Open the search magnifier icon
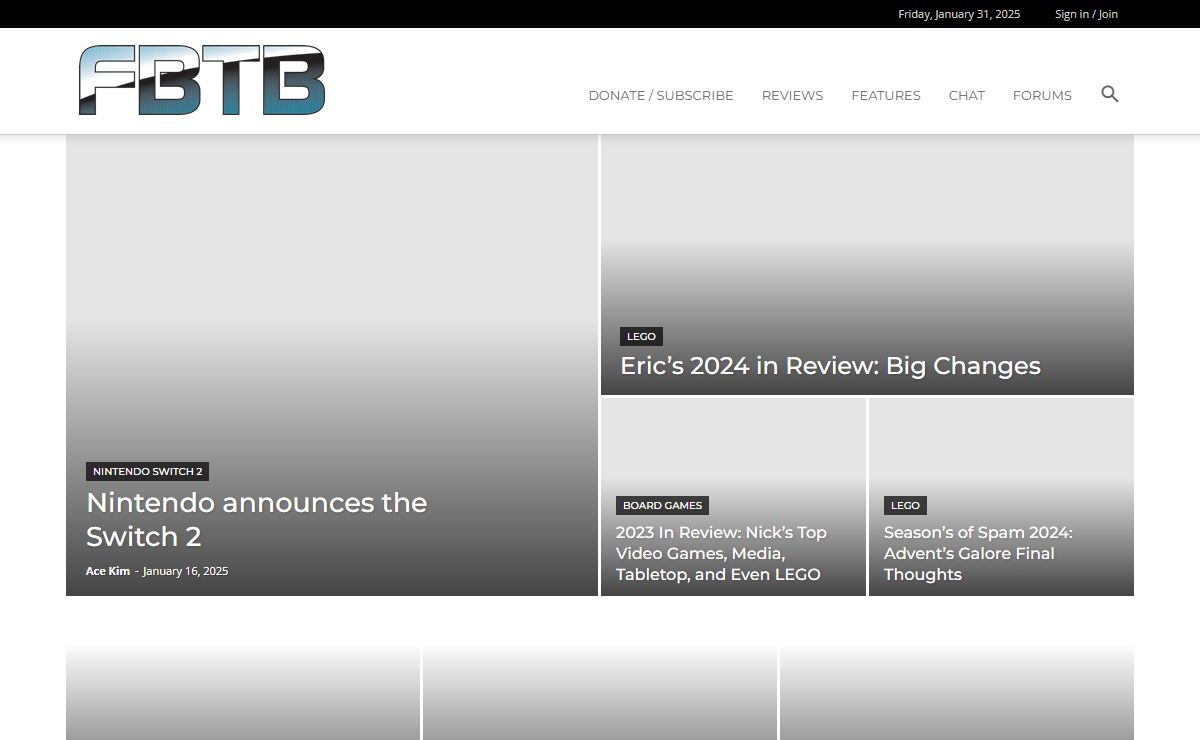The width and height of the screenshot is (1200, 740). click(x=1109, y=94)
